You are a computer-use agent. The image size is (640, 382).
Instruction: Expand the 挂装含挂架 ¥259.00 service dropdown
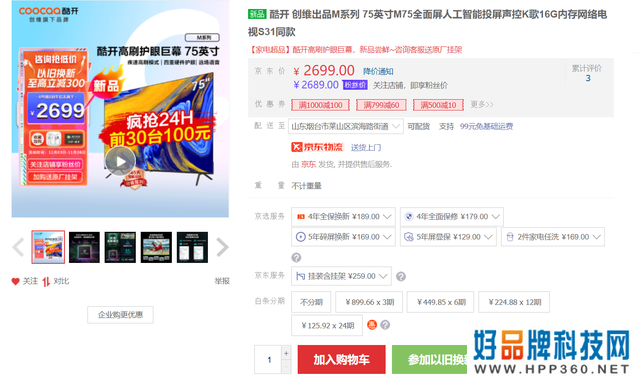[341, 276]
